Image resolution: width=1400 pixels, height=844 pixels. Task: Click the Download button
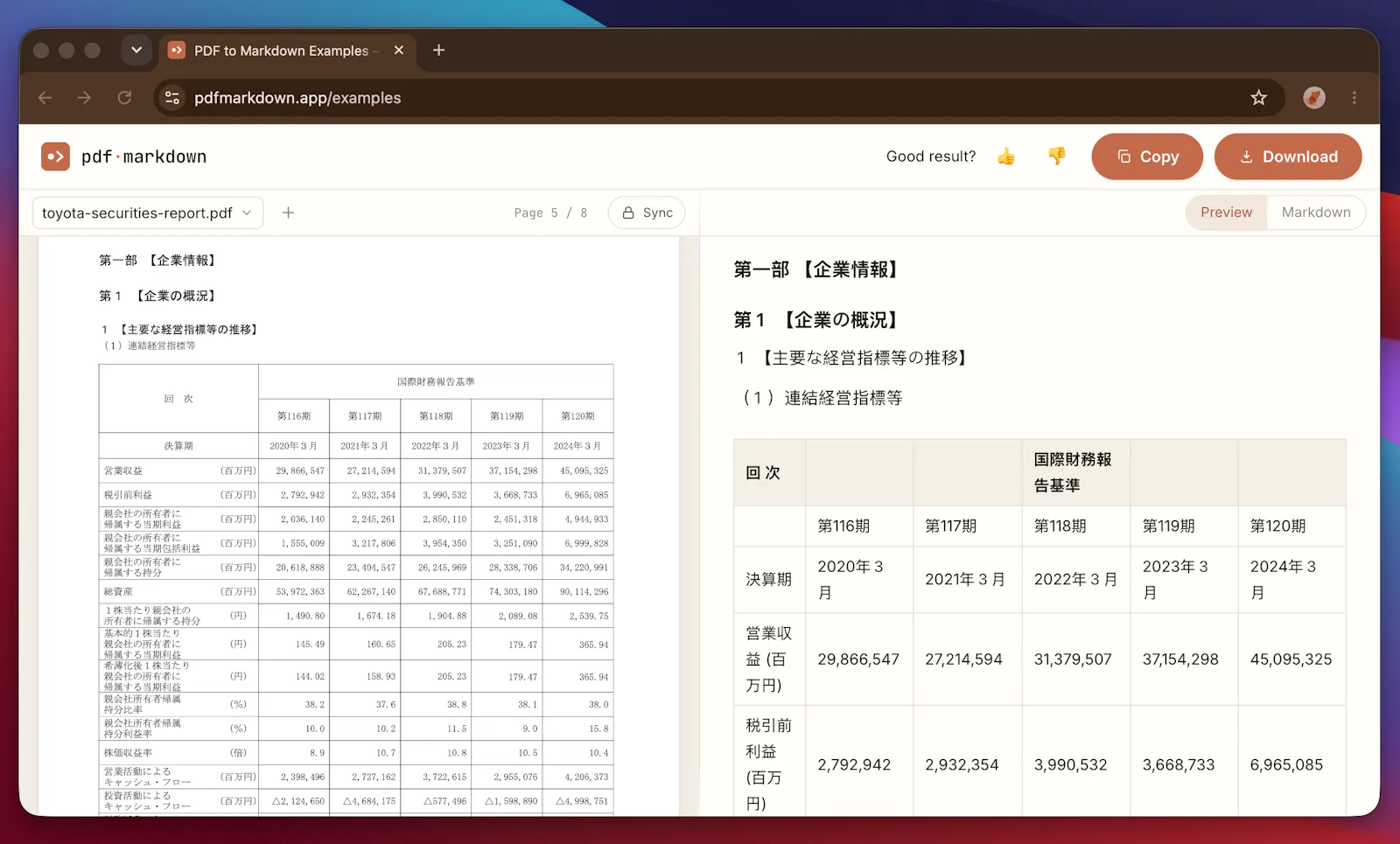(1288, 157)
